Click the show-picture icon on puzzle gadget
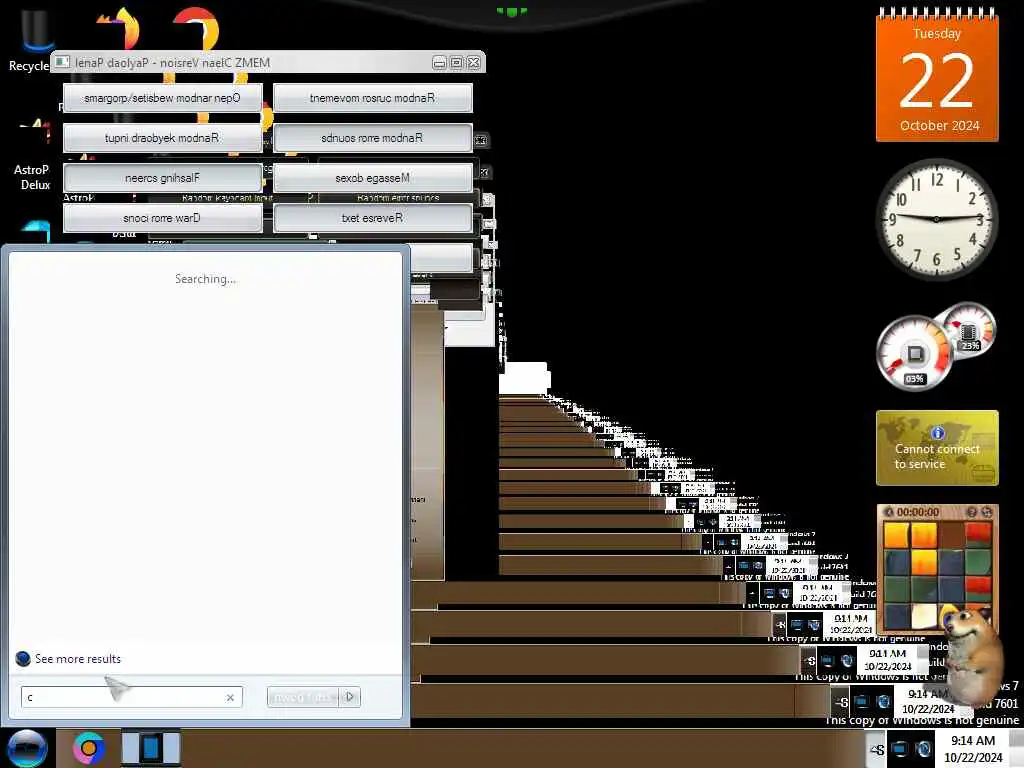Image resolution: width=1024 pixels, height=768 pixels. click(x=972, y=512)
